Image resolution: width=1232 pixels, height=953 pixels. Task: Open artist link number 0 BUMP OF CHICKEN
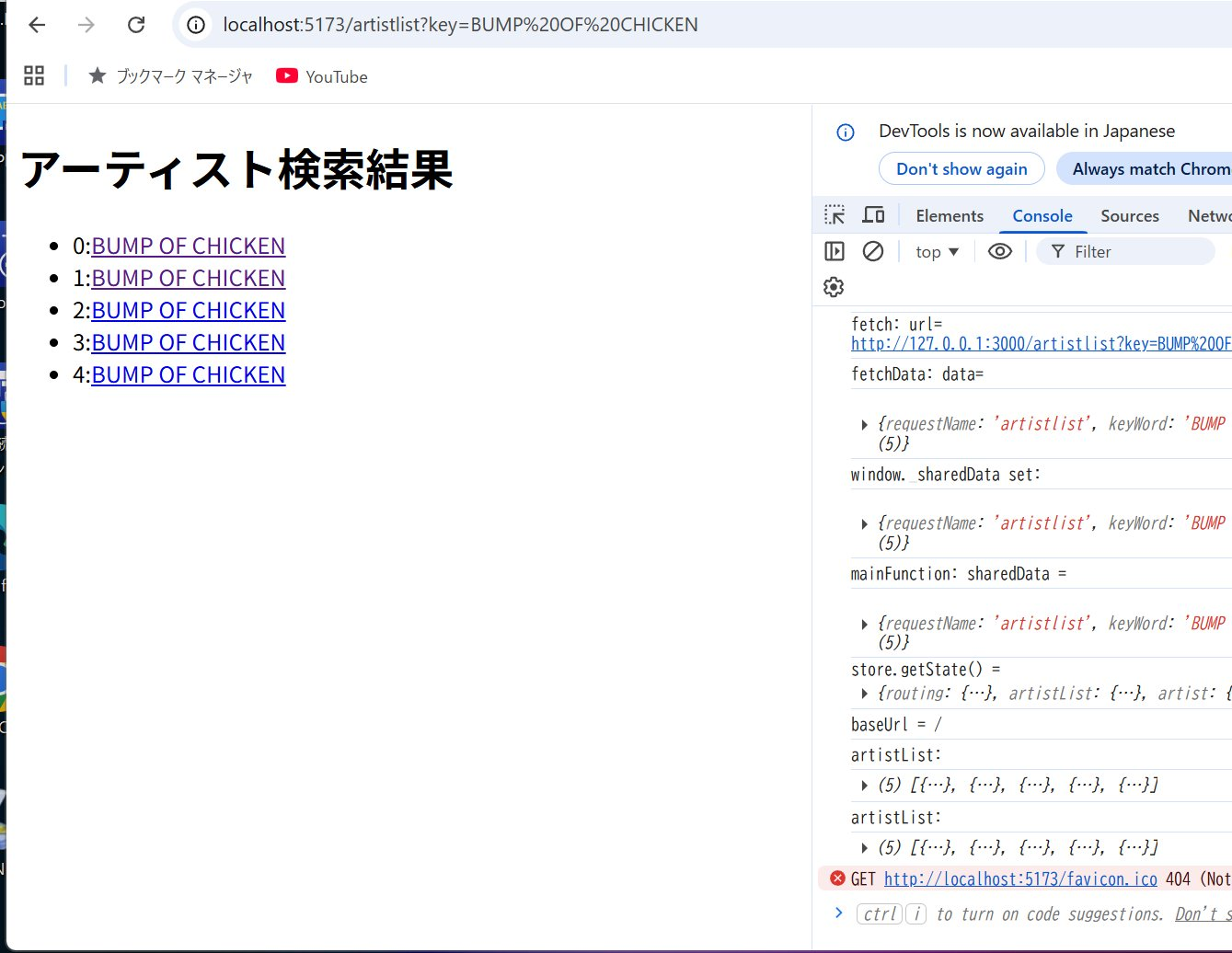tap(188, 246)
